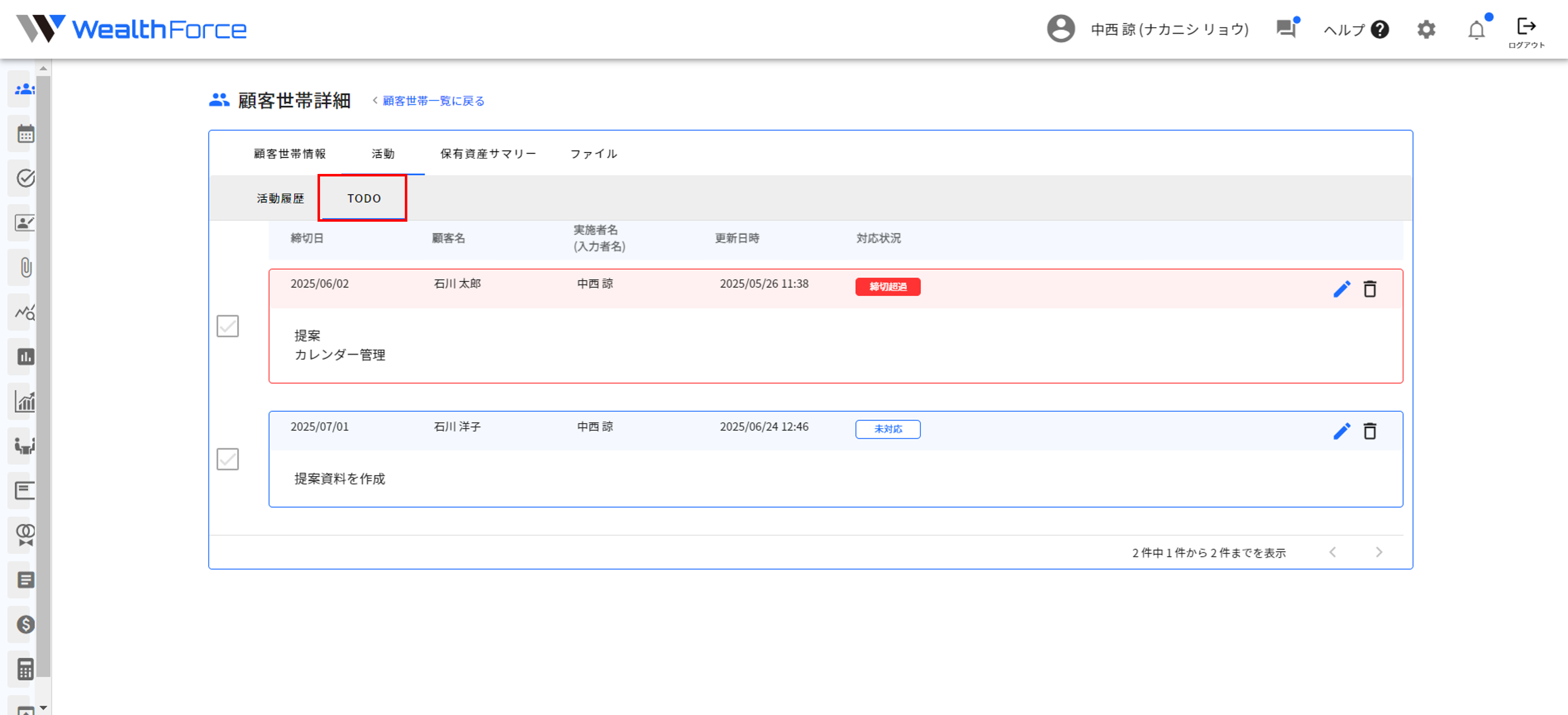Click the deadline 2025/07/01
Image resolution: width=1568 pixels, height=715 pixels.
(x=320, y=426)
